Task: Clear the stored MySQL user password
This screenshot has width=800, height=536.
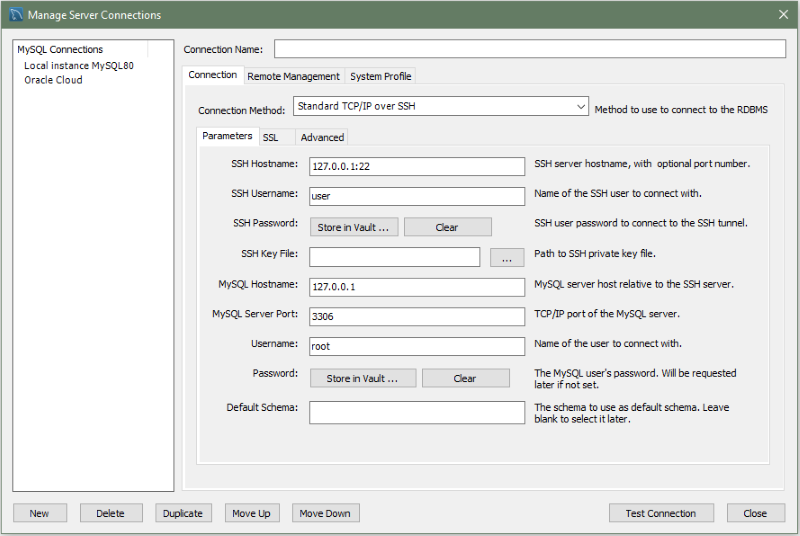Action: tap(465, 378)
